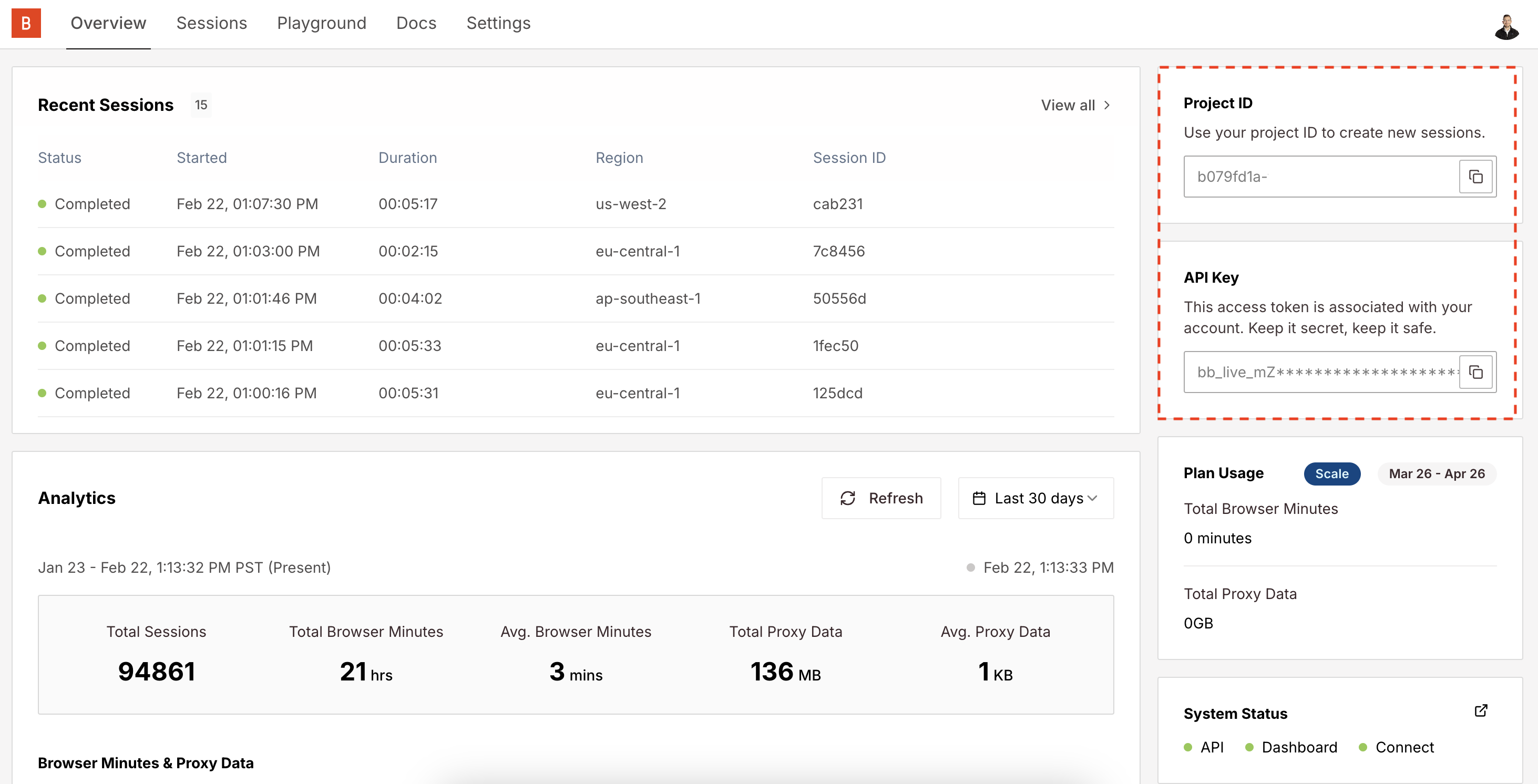This screenshot has height=784, width=1538.
Task: Click the green Connect status indicator
Action: pos(1363,747)
